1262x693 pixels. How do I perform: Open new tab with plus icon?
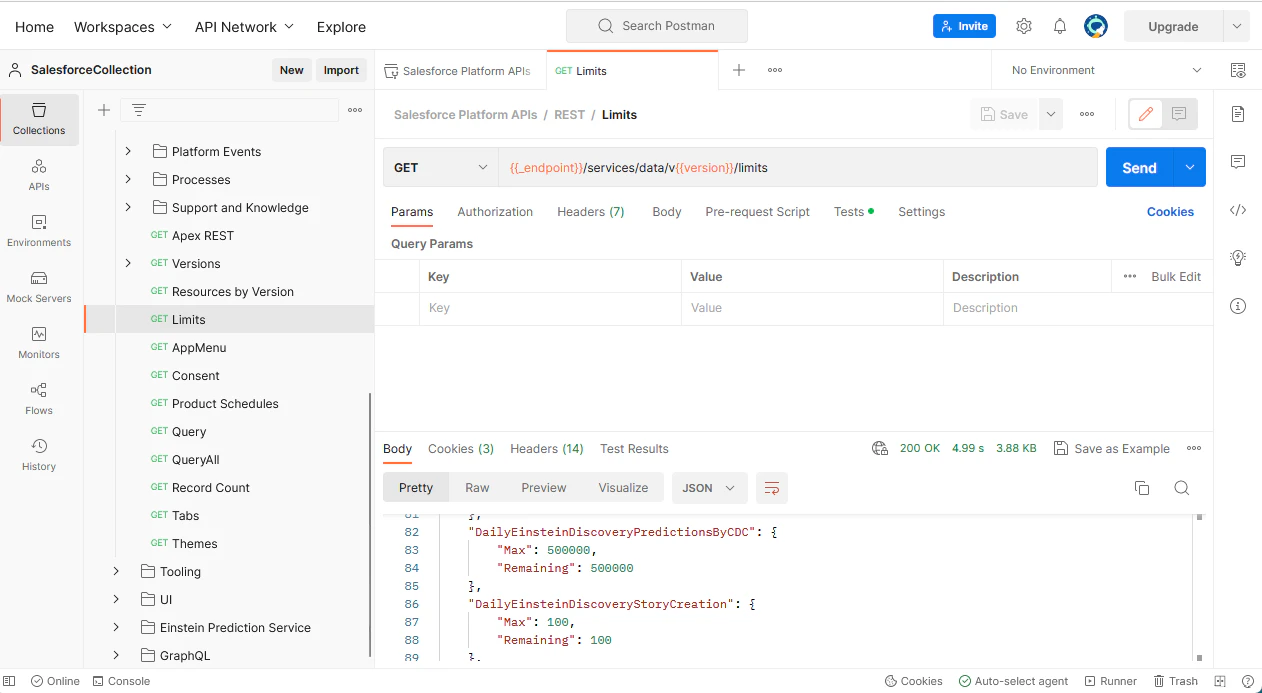[739, 70]
